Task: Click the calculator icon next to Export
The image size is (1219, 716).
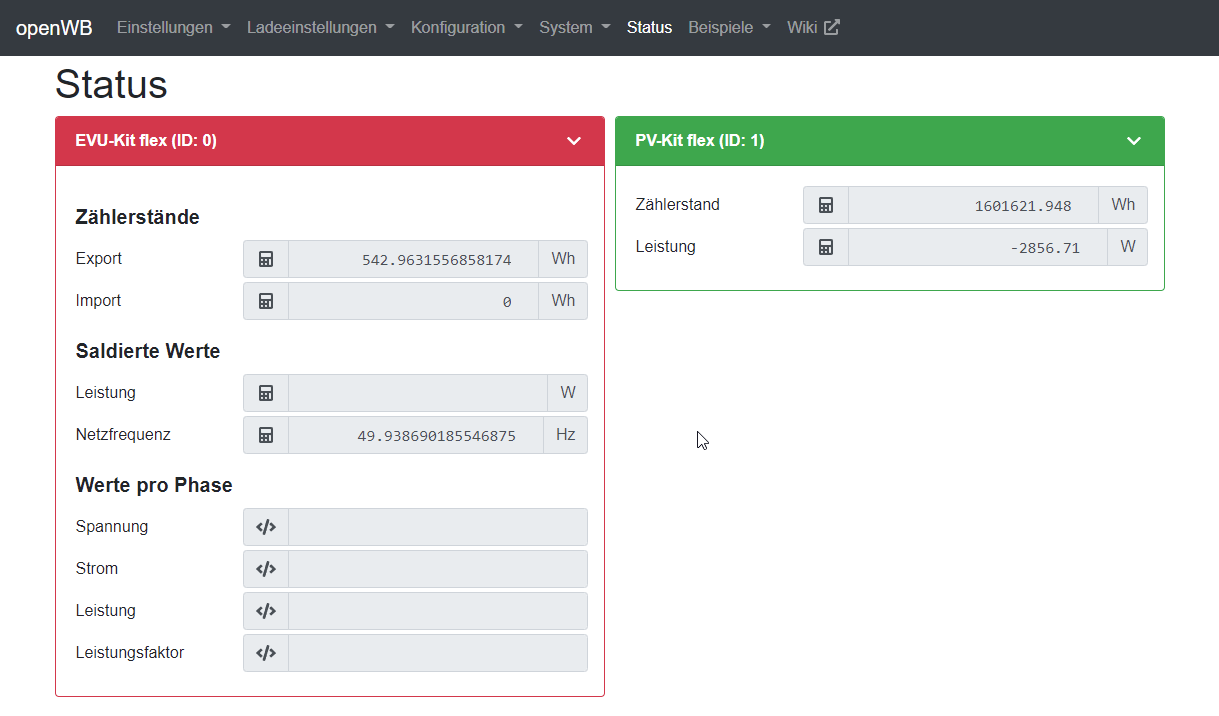Action: [266, 259]
